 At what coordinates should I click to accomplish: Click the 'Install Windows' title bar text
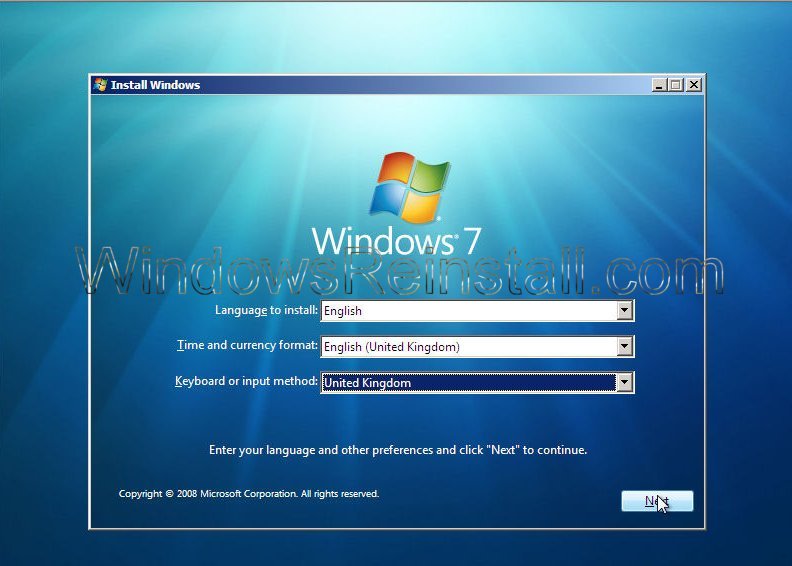[155, 85]
